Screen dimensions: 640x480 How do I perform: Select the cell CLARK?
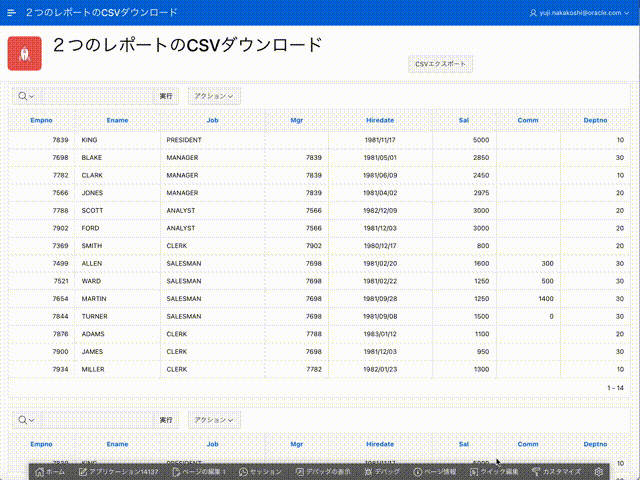pos(92,175)
